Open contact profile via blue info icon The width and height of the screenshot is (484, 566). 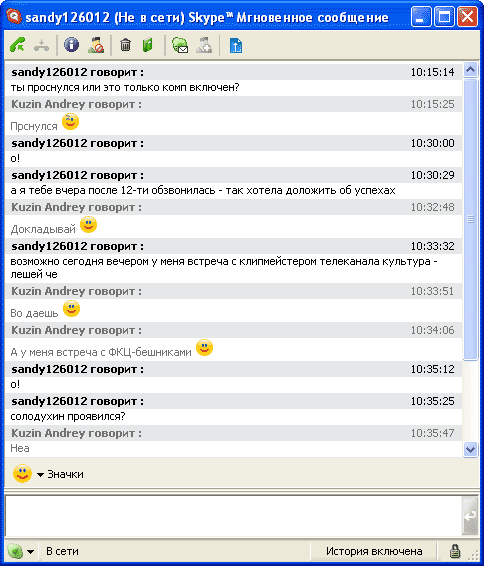[x=71, y=45]
